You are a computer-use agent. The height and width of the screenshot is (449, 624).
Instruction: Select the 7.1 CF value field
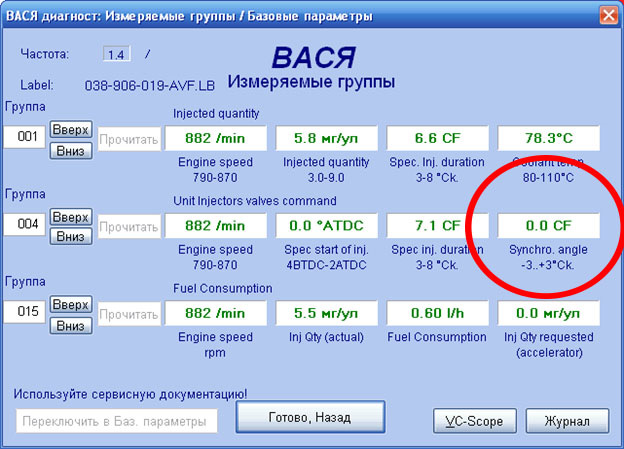coord(437,226)
